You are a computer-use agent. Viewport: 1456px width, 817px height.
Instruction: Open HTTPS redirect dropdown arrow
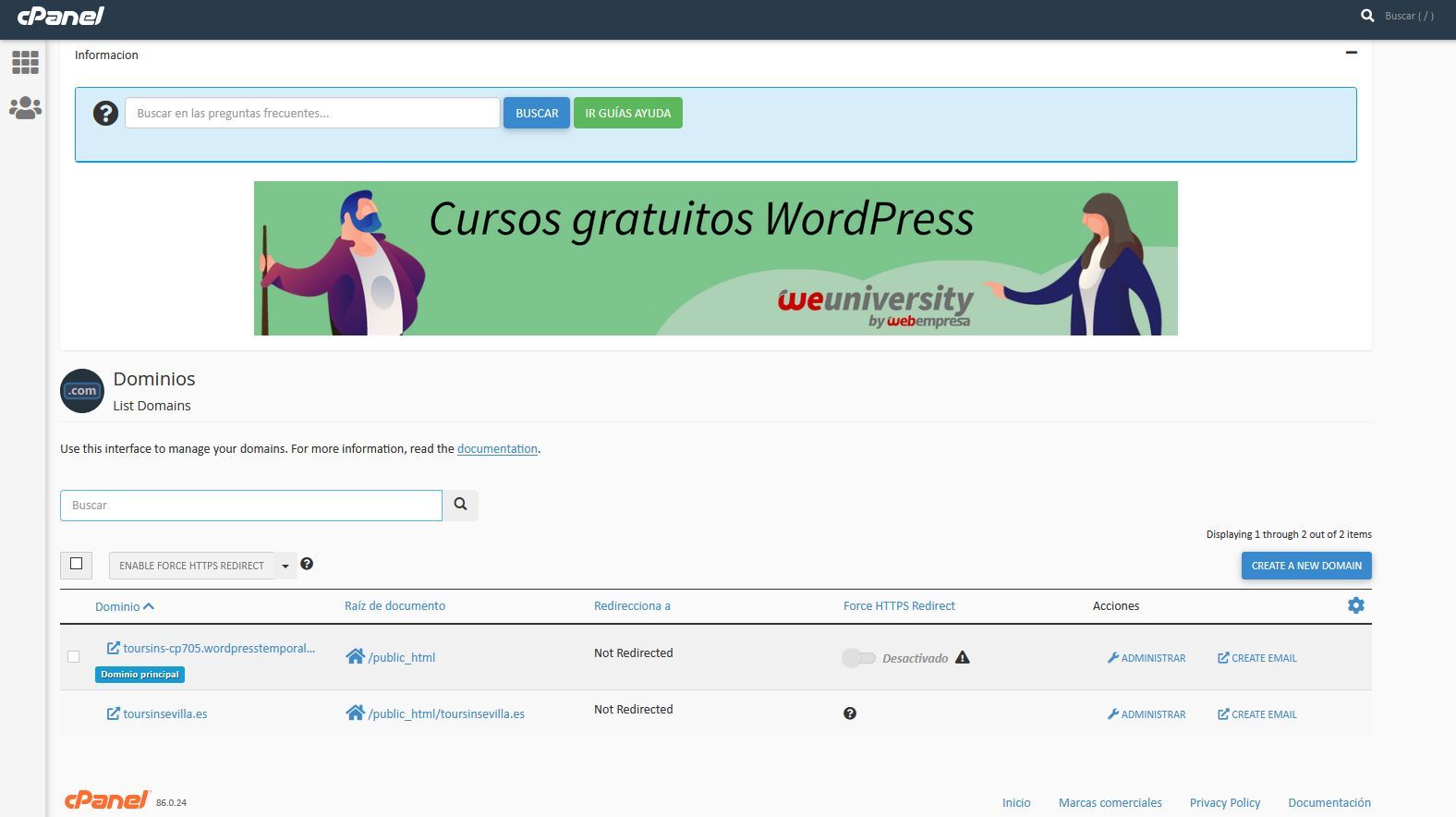click(x=285, y=566)
